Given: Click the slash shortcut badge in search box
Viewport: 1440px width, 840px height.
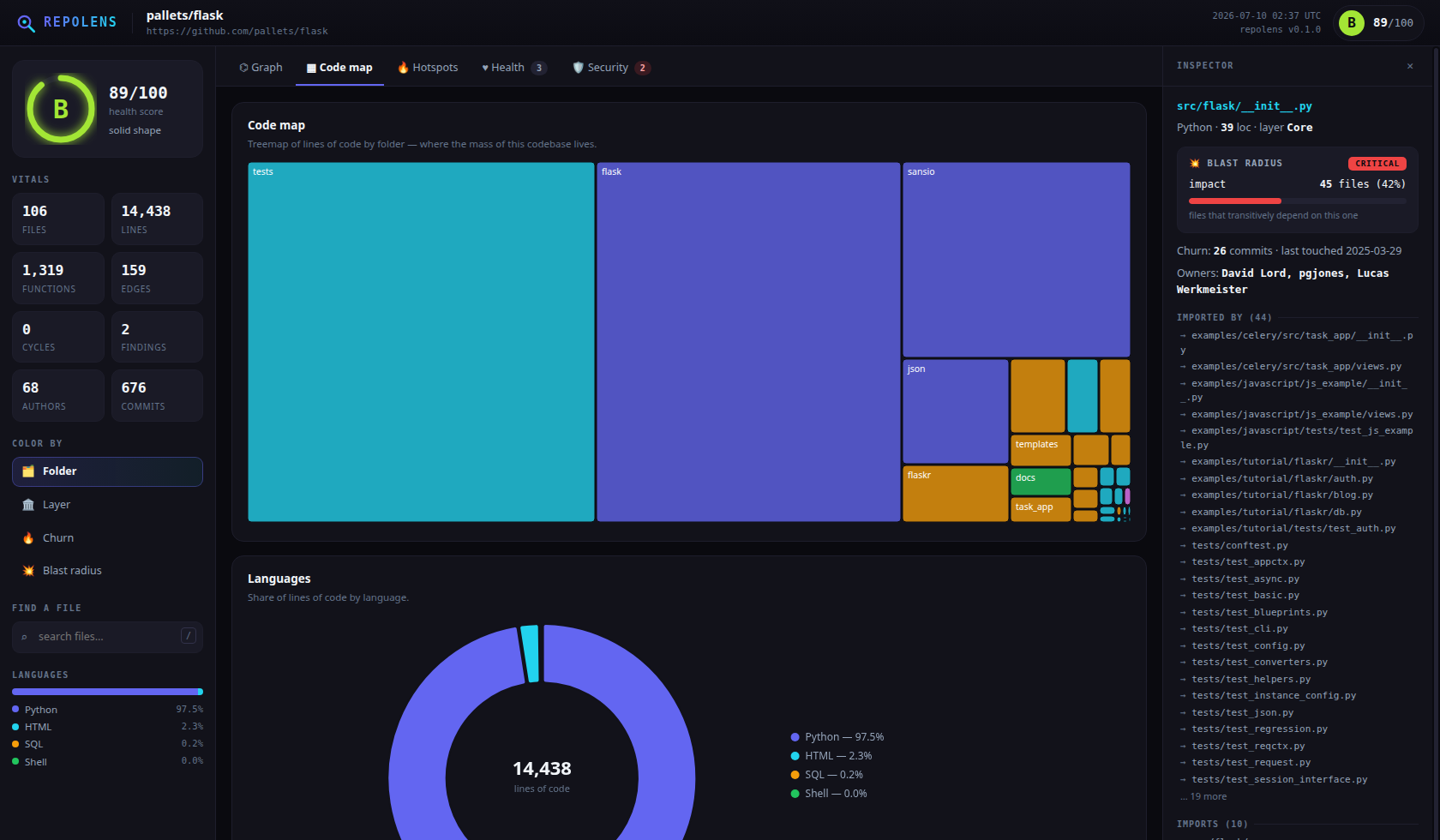Looking at the screenshot, I should (189, 635).
